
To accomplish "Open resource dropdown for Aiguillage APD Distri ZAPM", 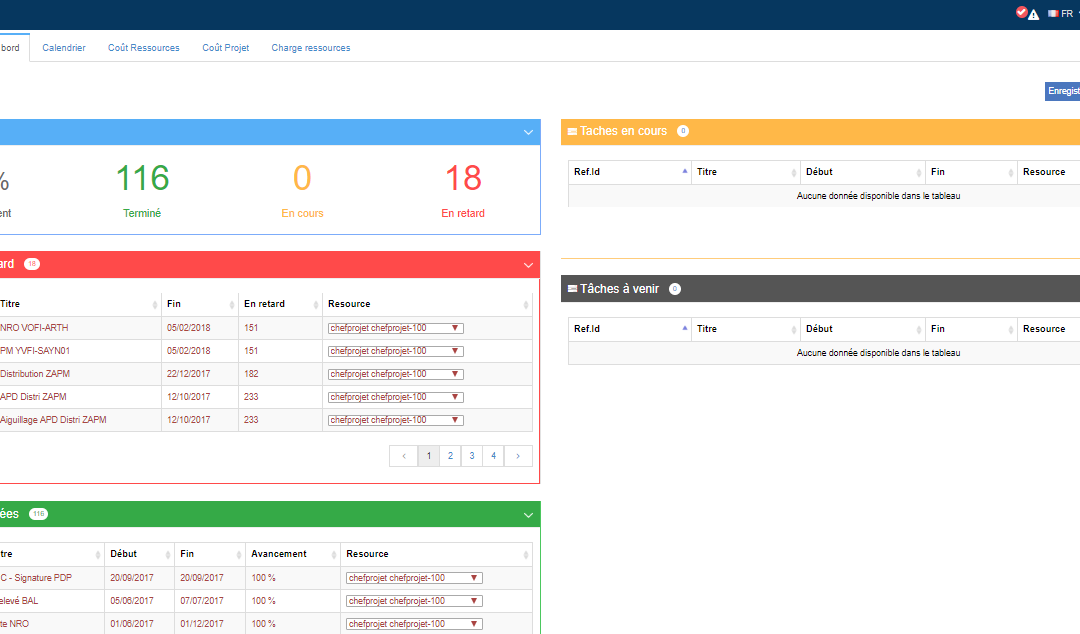I will (x=395, y=420).
